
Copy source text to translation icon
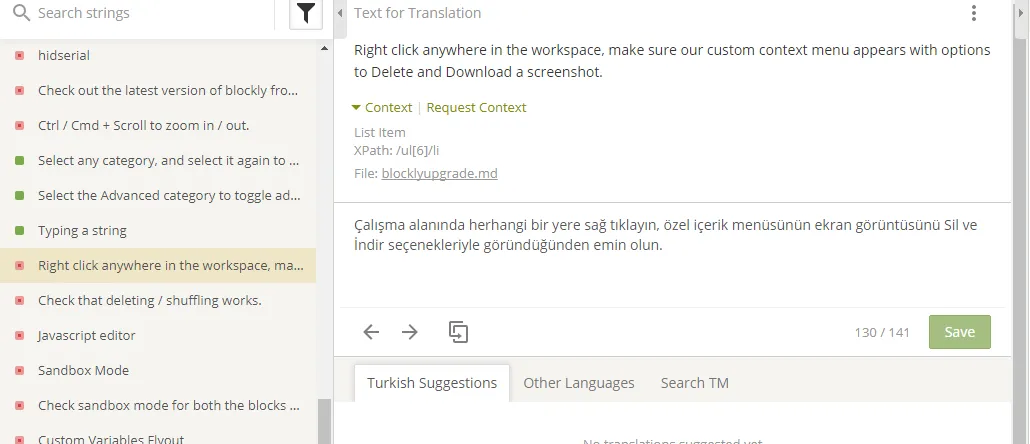(459, 332)
